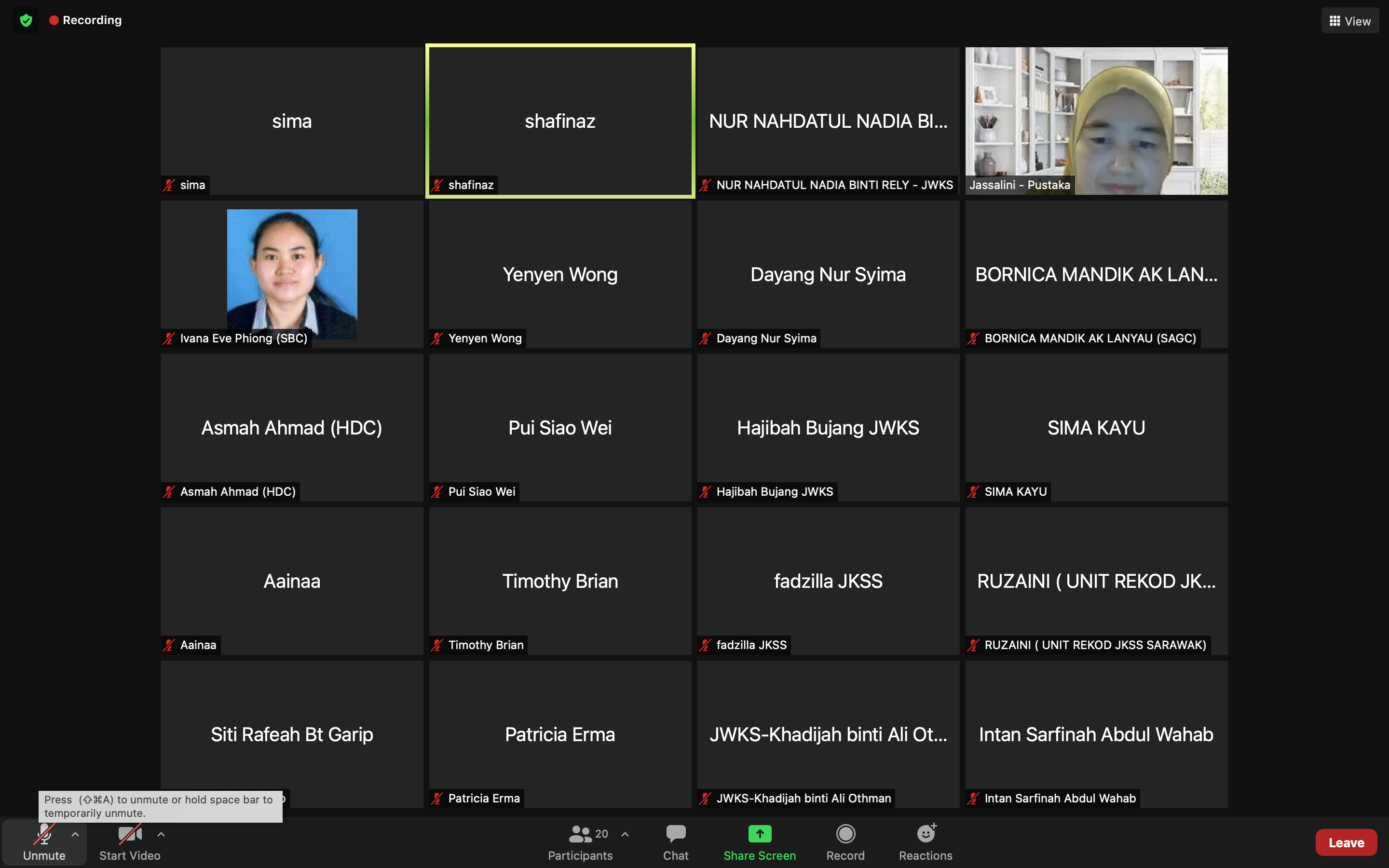Select the NUR NAHDATUL NADIA participant tile
Viewport: 1389px width, 868px height.
(x=828, y=121)
